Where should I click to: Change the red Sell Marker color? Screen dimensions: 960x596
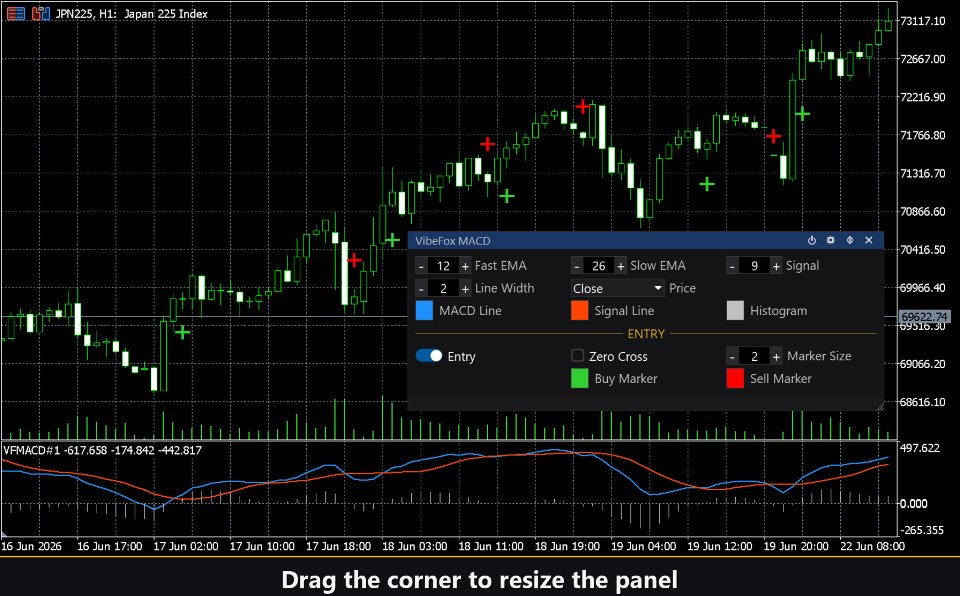pos(735,379)
